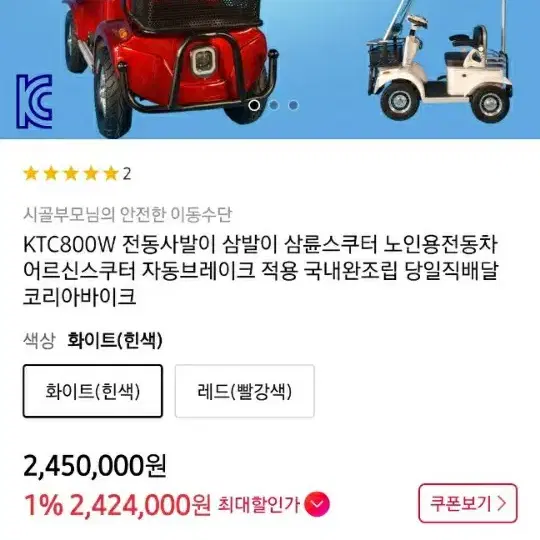Image resolution: width=540 pixels, height=540 pixels.
Task: Expand the pink 최대할인가 dropdown chevron
Action: (318, 505)
